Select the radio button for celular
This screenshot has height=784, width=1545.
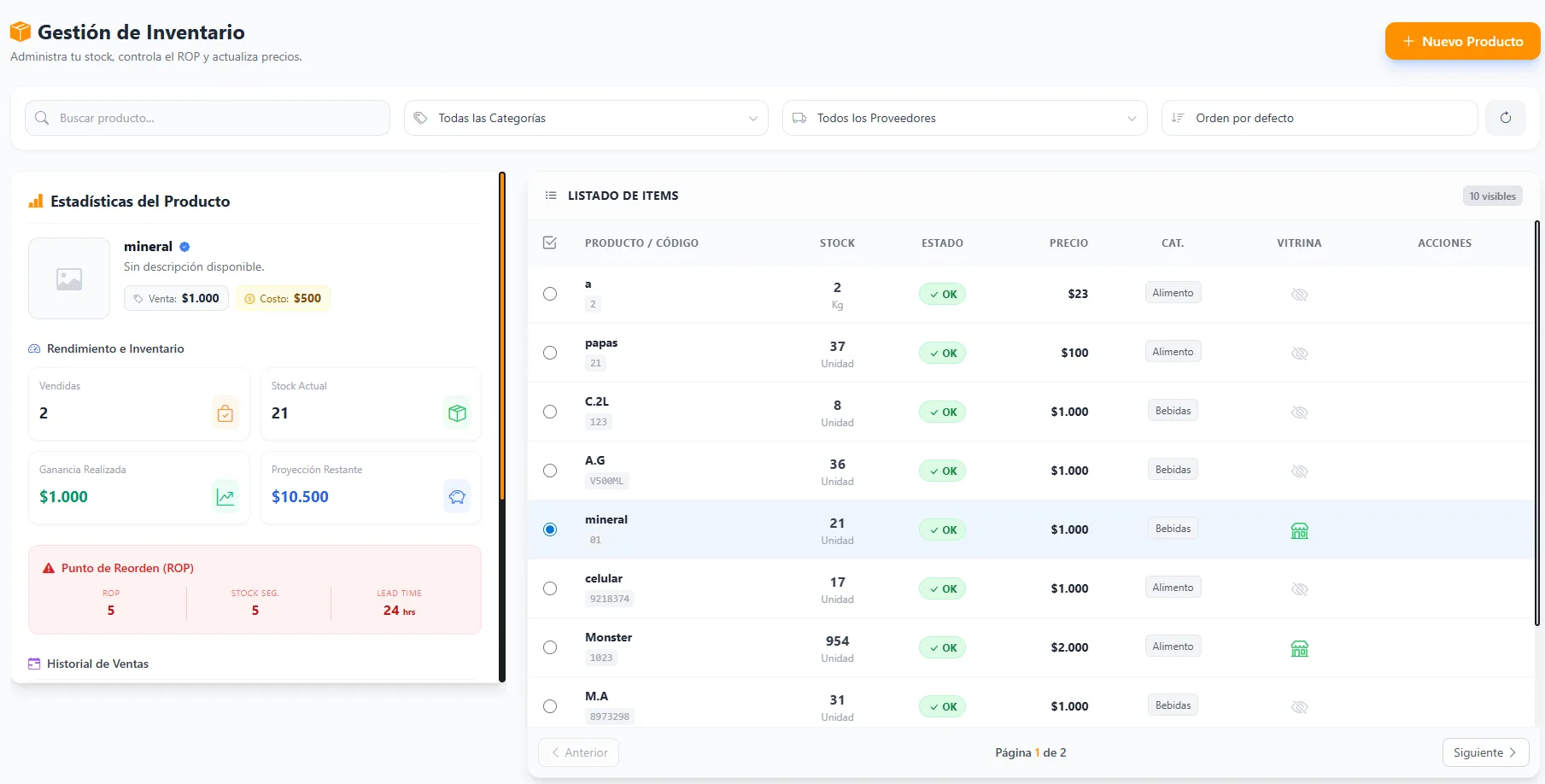[550, 588]
